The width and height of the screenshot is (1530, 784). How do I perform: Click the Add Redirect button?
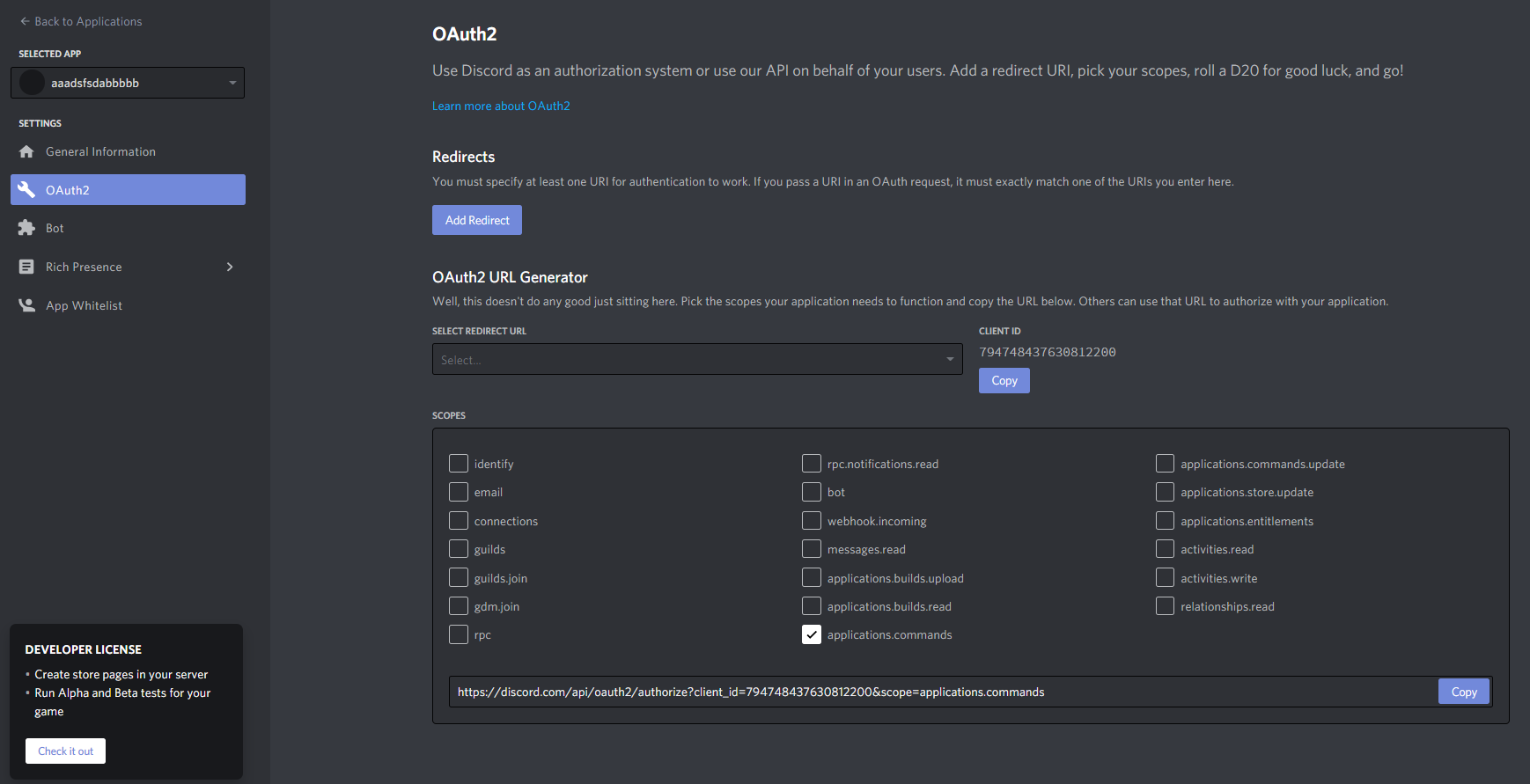[477, 220]
